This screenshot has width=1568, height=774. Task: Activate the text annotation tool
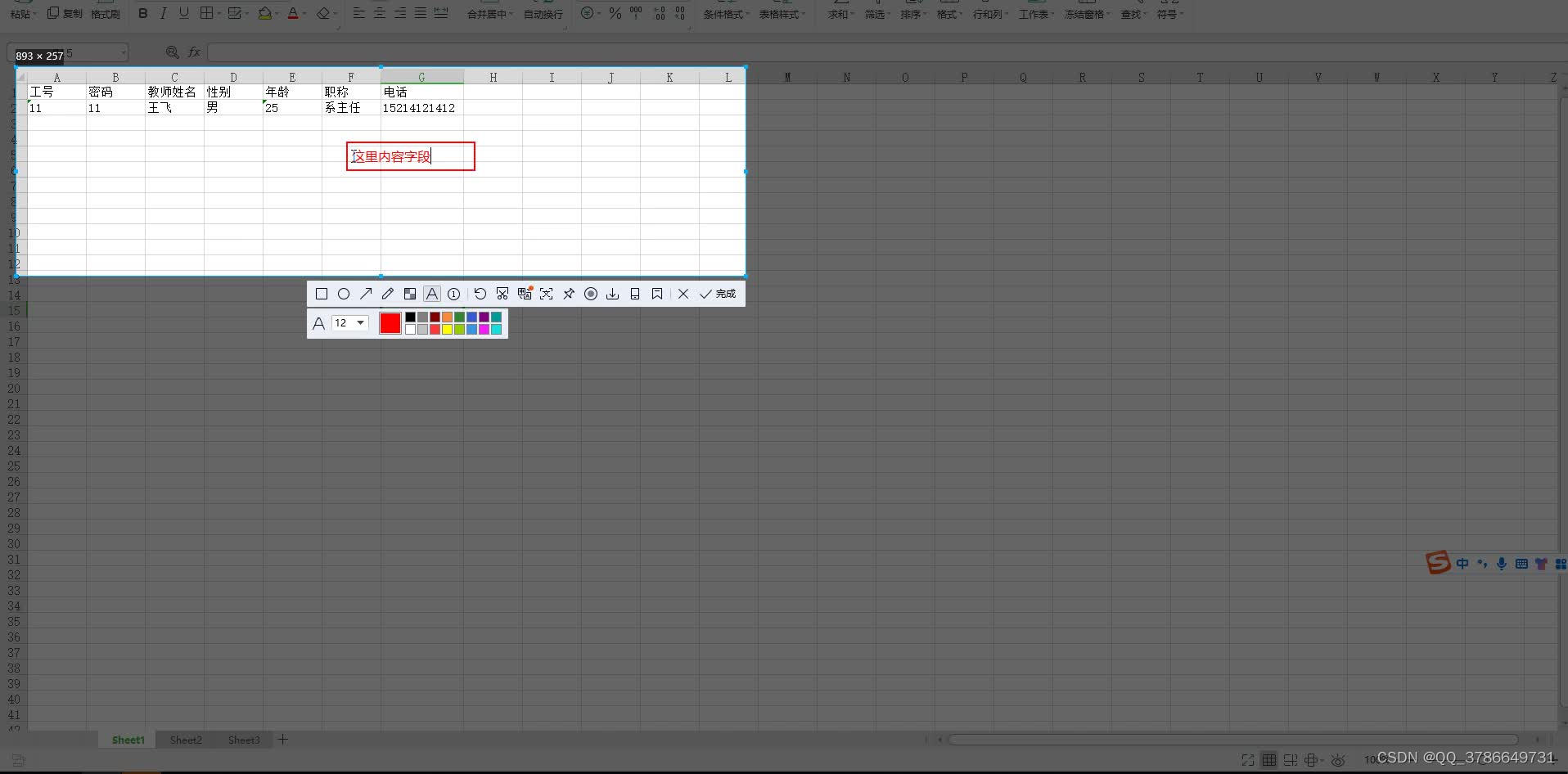click(x=432, y=294)
